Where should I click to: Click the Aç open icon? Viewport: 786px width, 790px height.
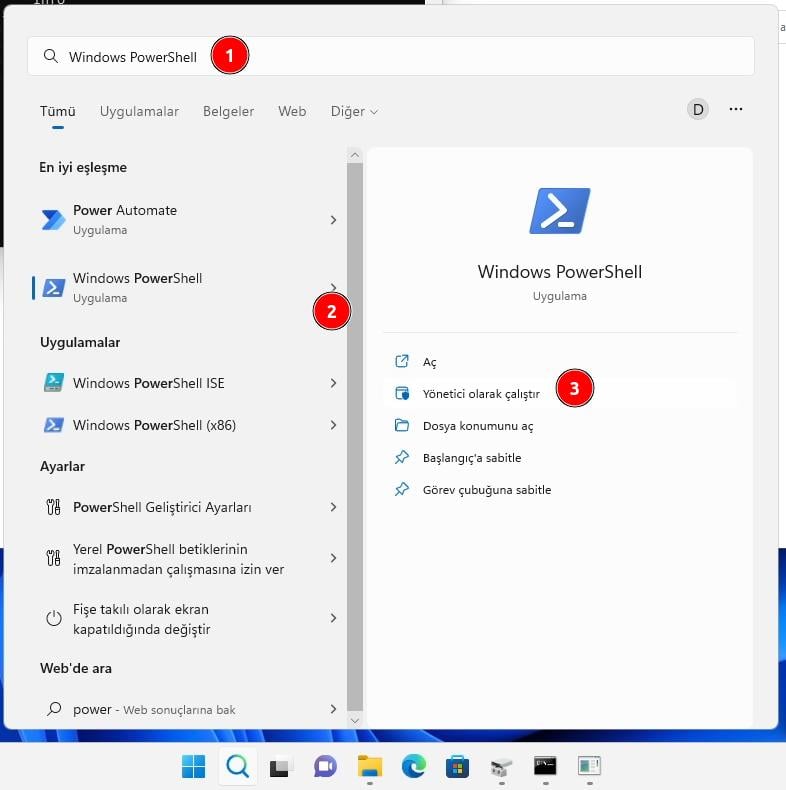402,361
